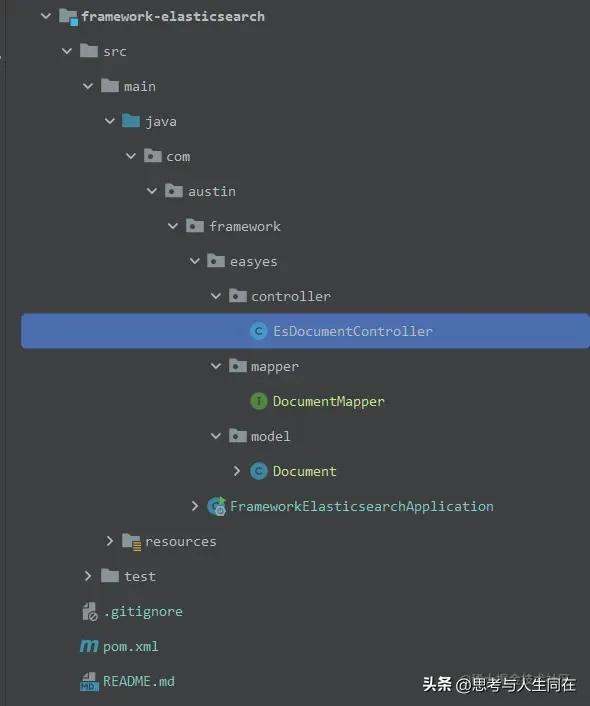Click the EsDocumentController class icon
This screenshot has height=706, width=590.
259,331
